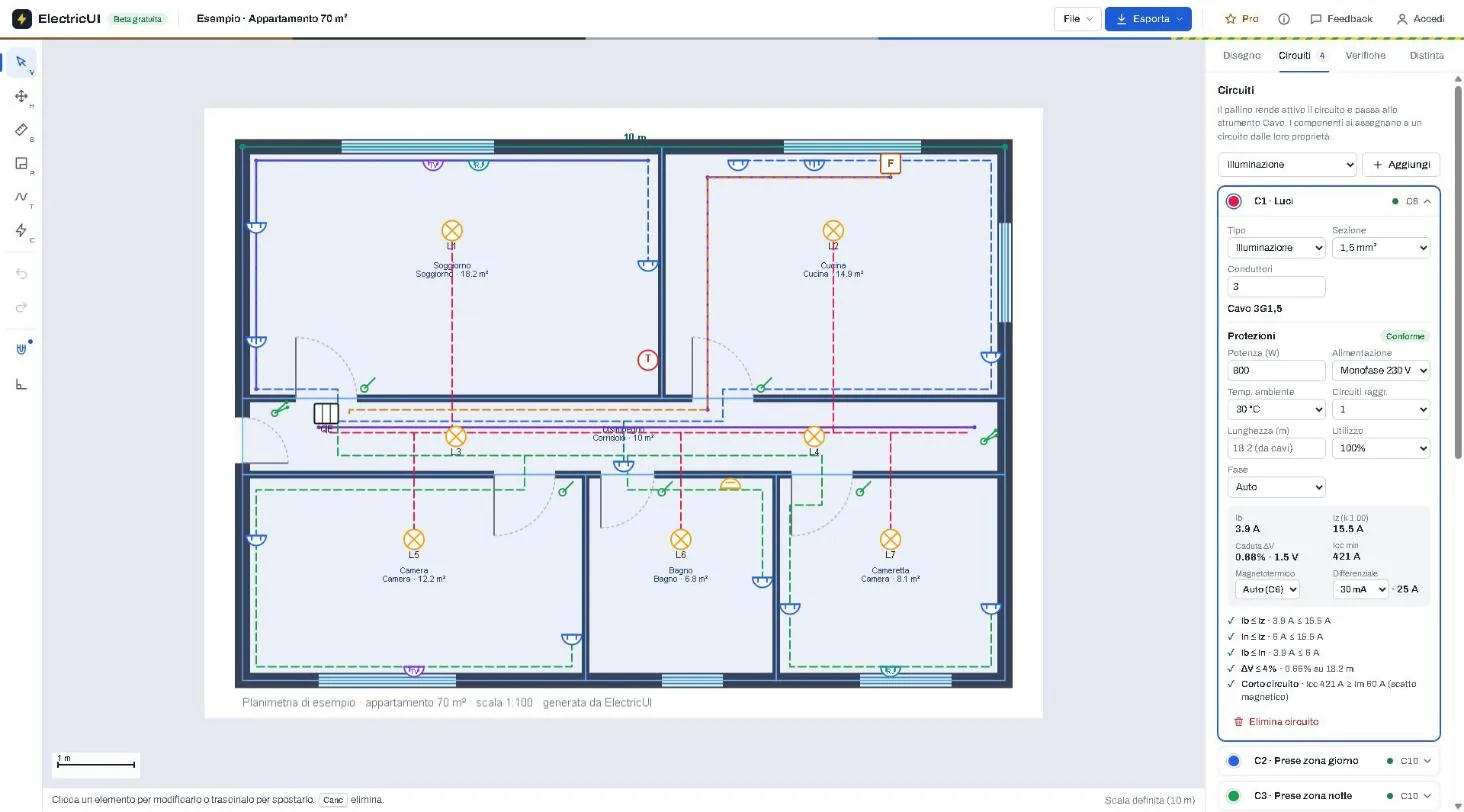Select lamp L2 in Cucina
Viewport: 1464px width, 812px height.
pyautogui.click(x=833, y=231)
